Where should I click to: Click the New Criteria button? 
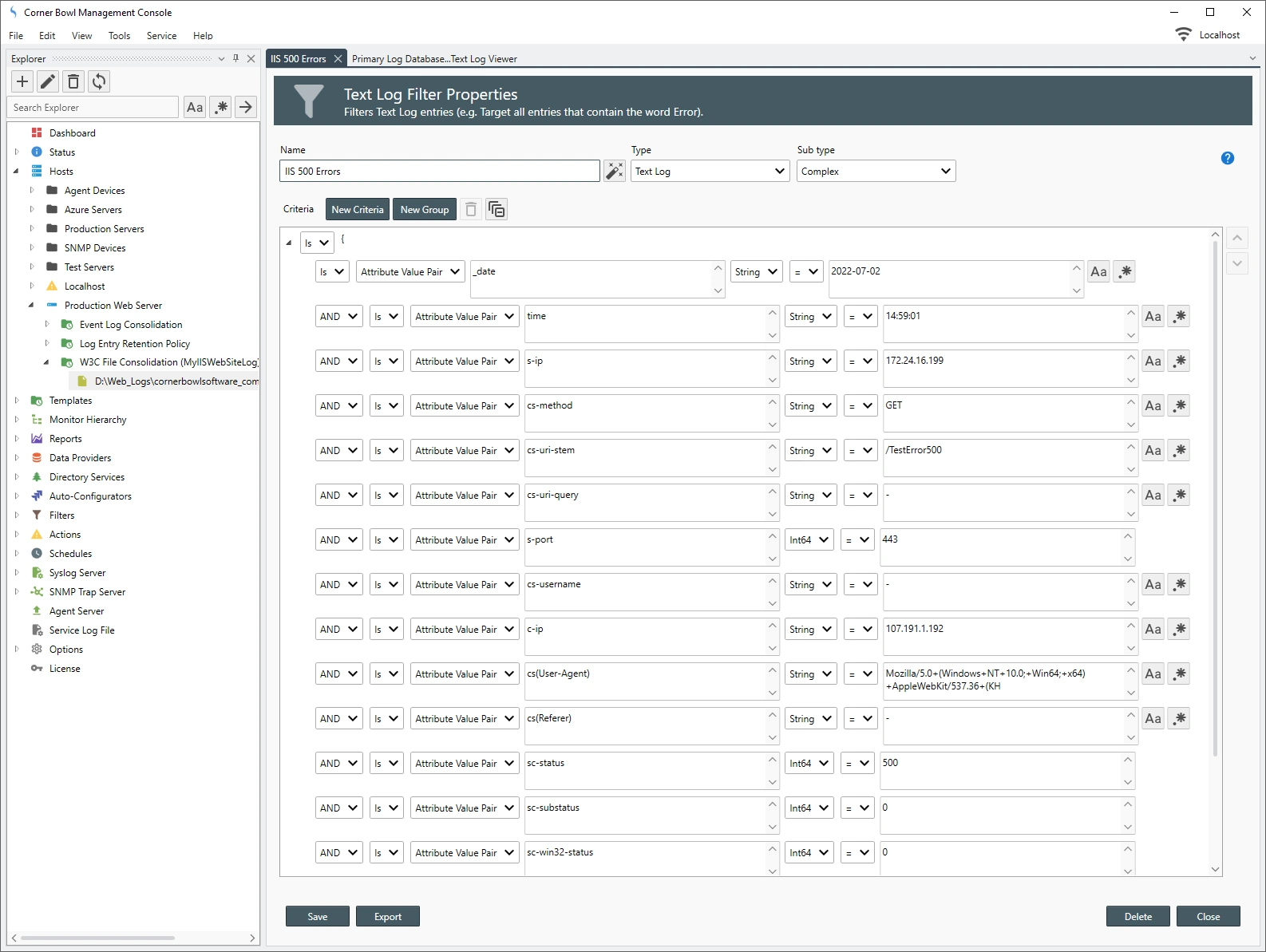click(x=357, y=209)
